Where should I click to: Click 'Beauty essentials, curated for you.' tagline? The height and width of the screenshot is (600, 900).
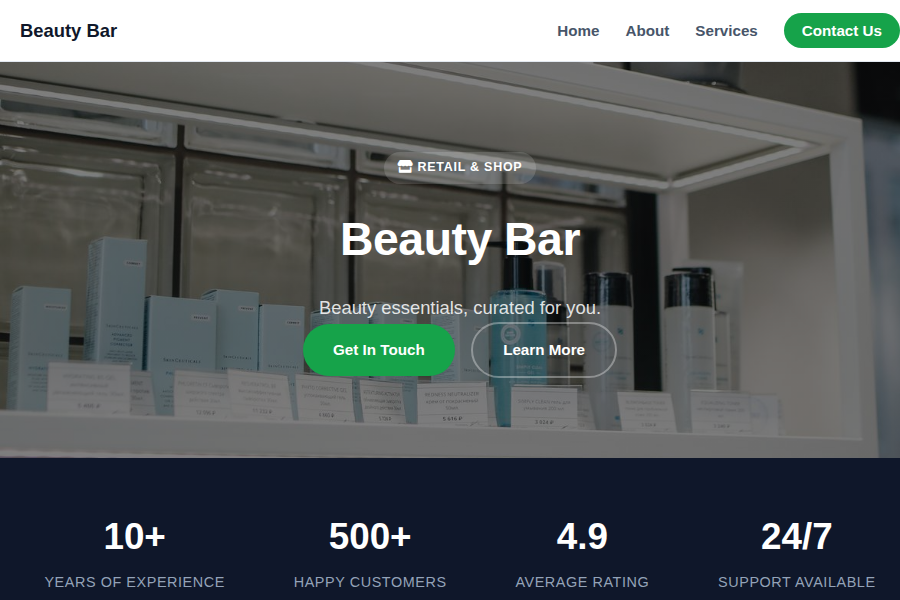click(x=460, y=308)
